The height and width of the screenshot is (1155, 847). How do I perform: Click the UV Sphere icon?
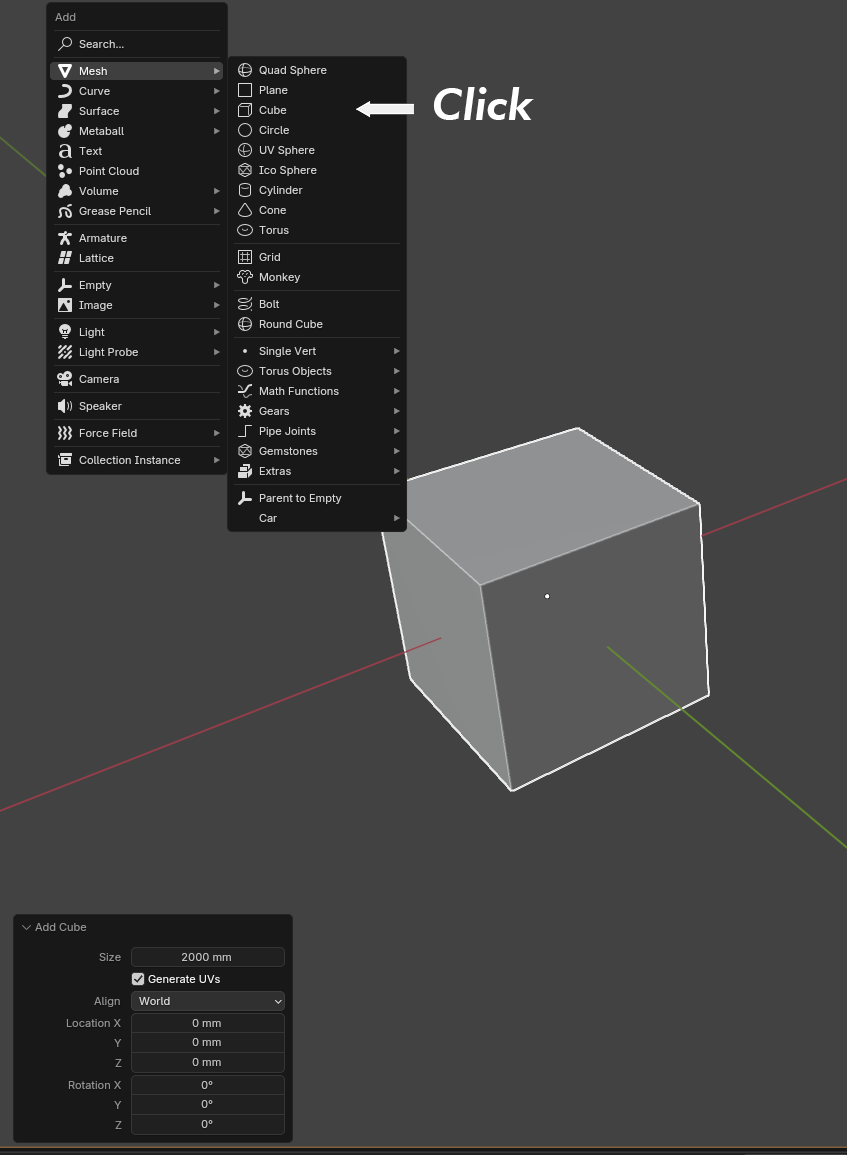(x=245, y=150)
